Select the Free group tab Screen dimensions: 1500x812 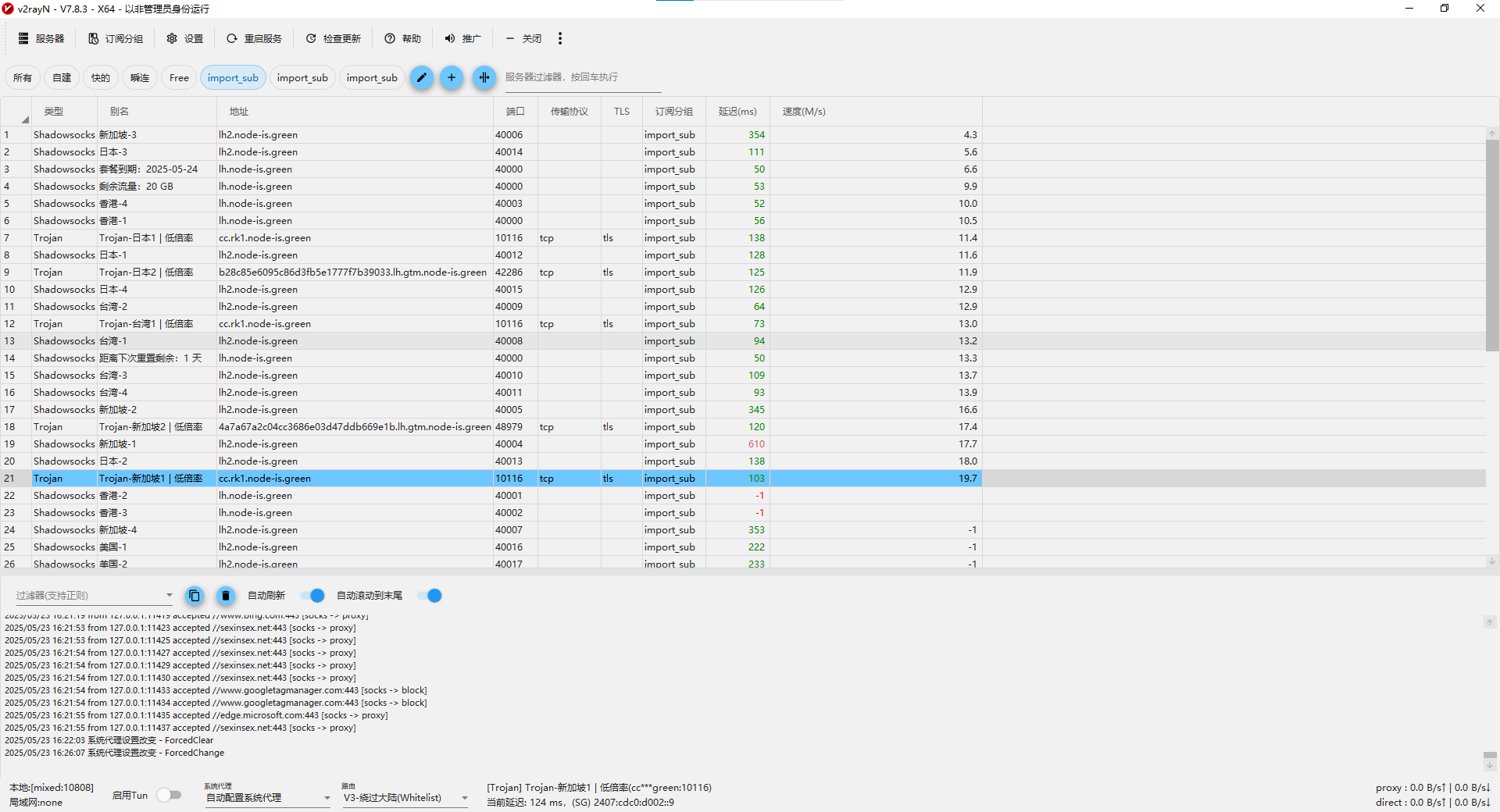[179, 77]
